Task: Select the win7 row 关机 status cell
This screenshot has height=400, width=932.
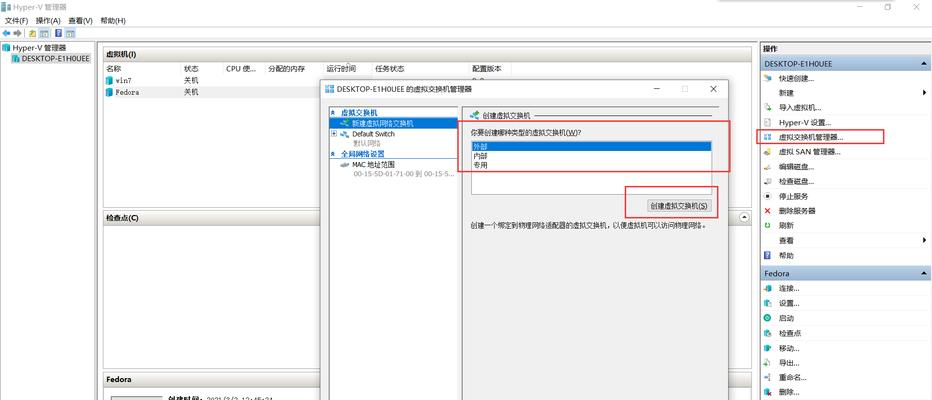Action: pyautogui.click(x=191, y=80)
